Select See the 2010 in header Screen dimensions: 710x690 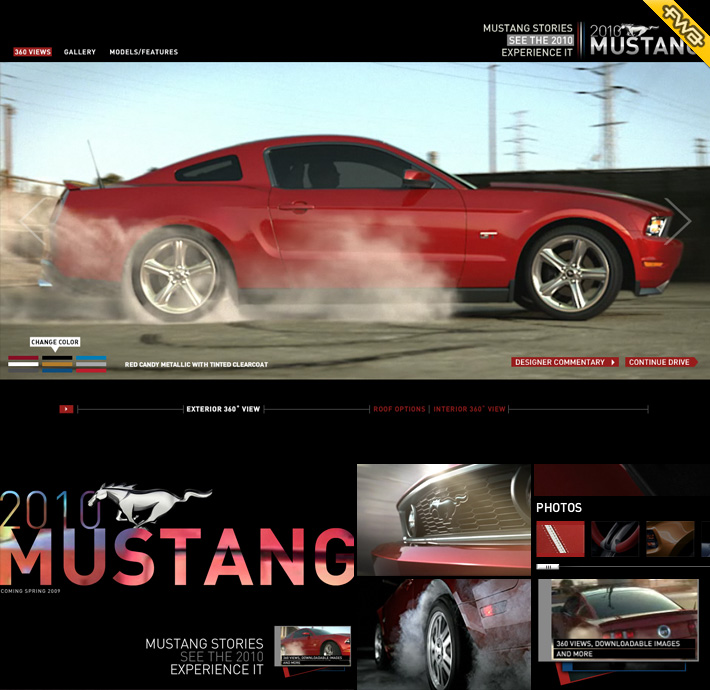[541, 40]
